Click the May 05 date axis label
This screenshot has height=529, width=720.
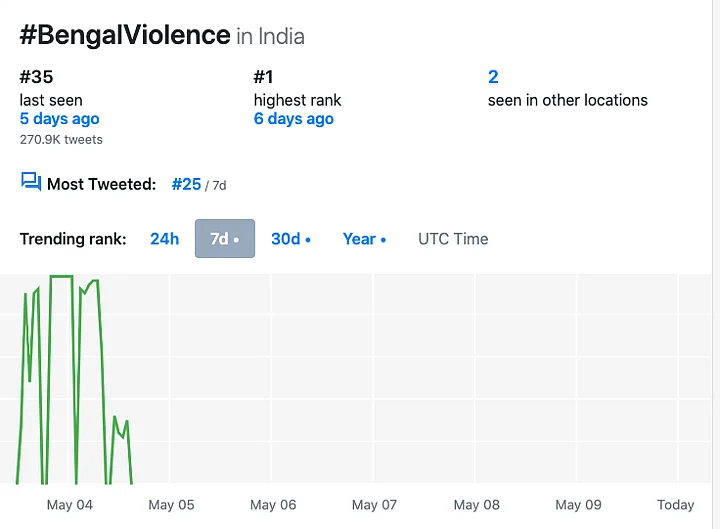click(x=171, y=505)
